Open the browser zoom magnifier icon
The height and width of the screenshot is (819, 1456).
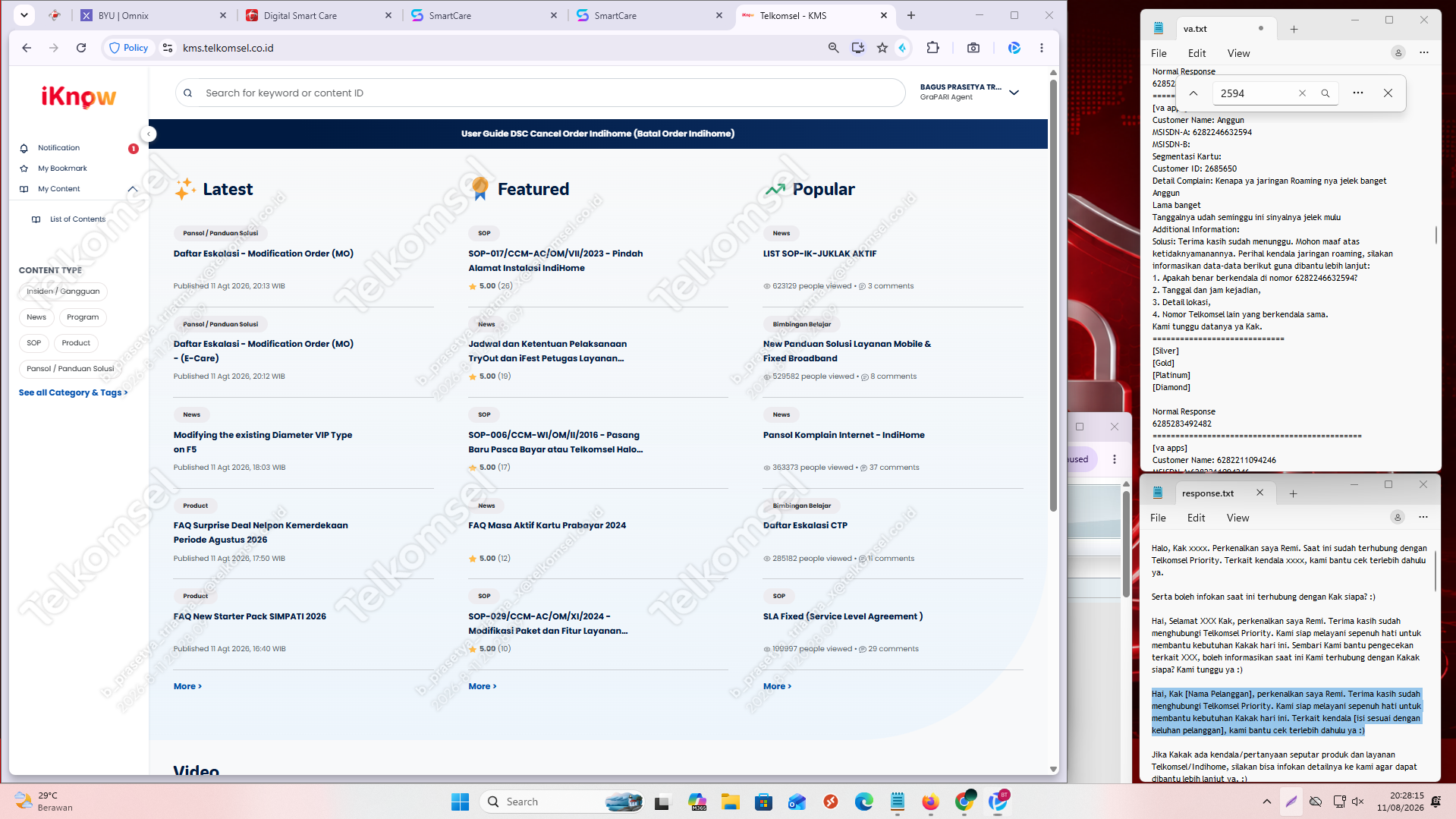833,48
